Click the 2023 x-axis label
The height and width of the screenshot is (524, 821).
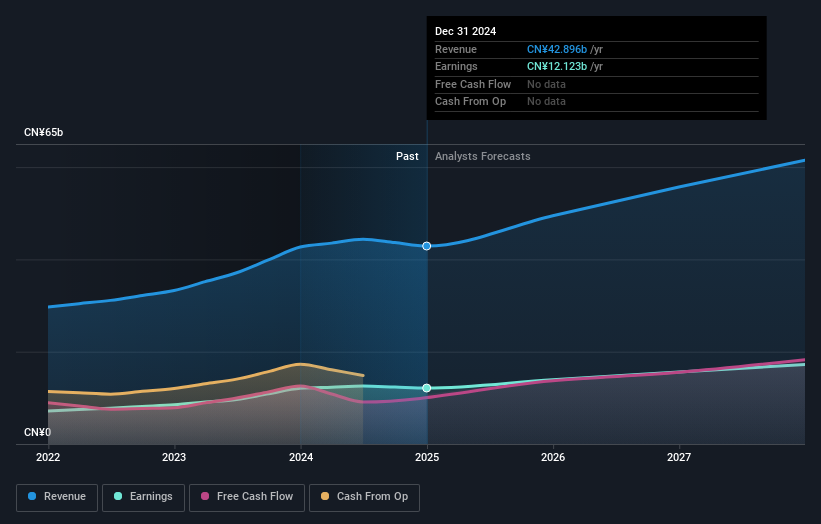click(174, 457)
